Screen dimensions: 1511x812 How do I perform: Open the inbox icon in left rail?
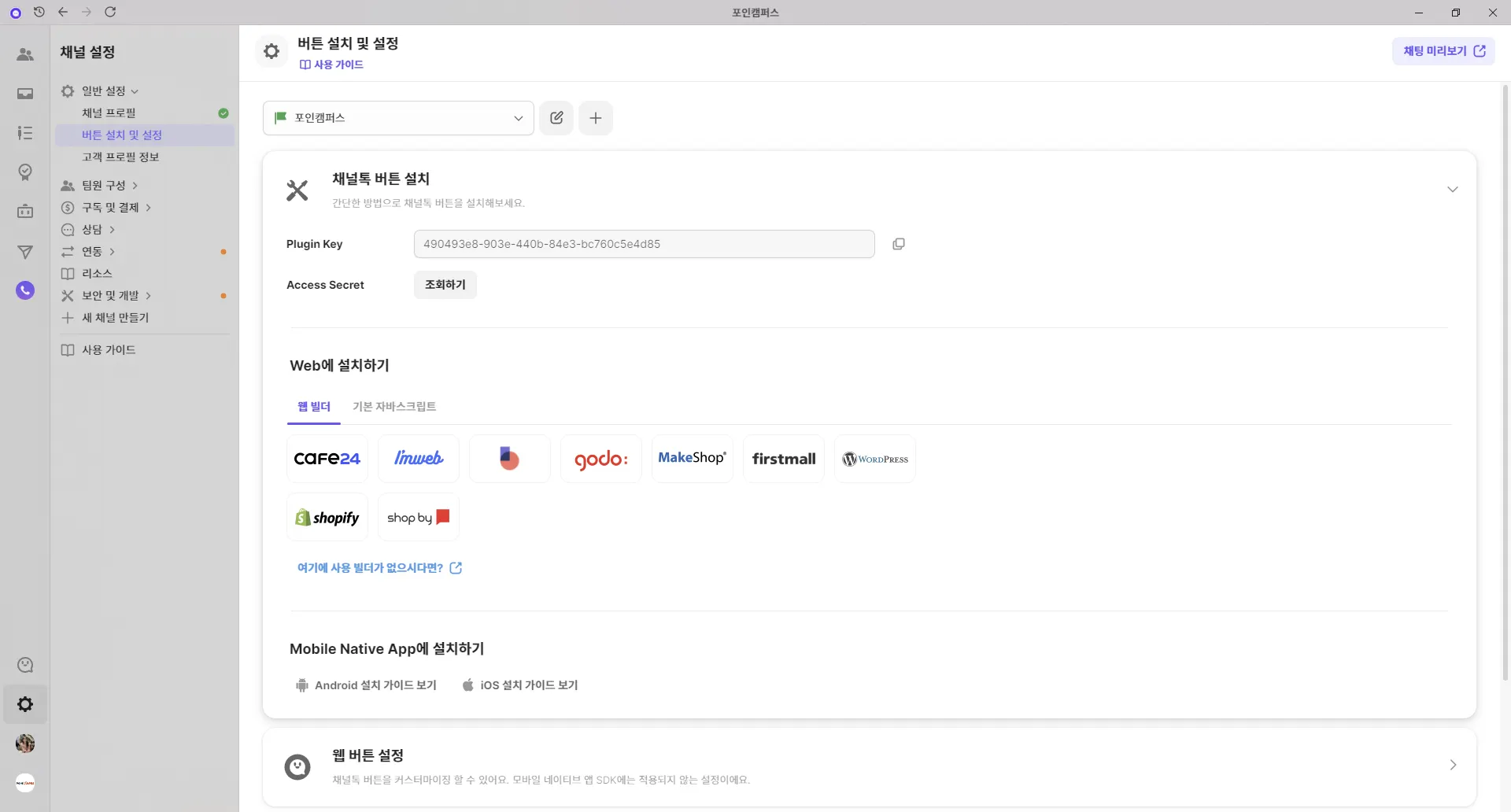pos(25,94)
